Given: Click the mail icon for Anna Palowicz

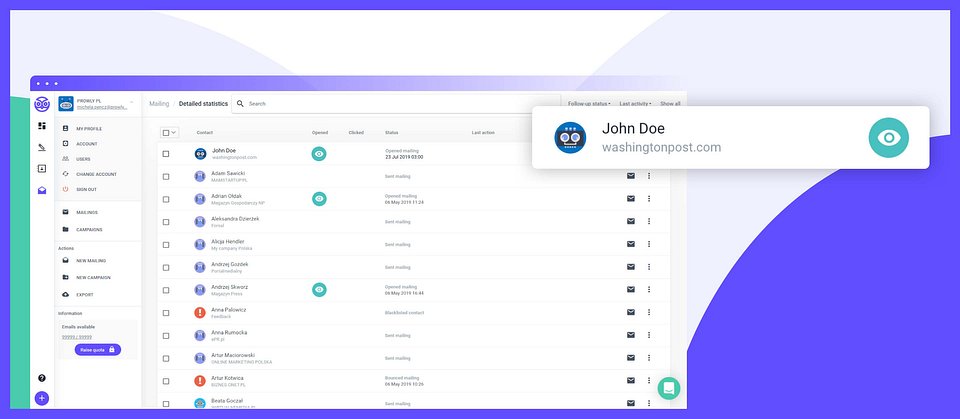Looking at the screenshot, I should pyautogui.click(x=631, y=312).
